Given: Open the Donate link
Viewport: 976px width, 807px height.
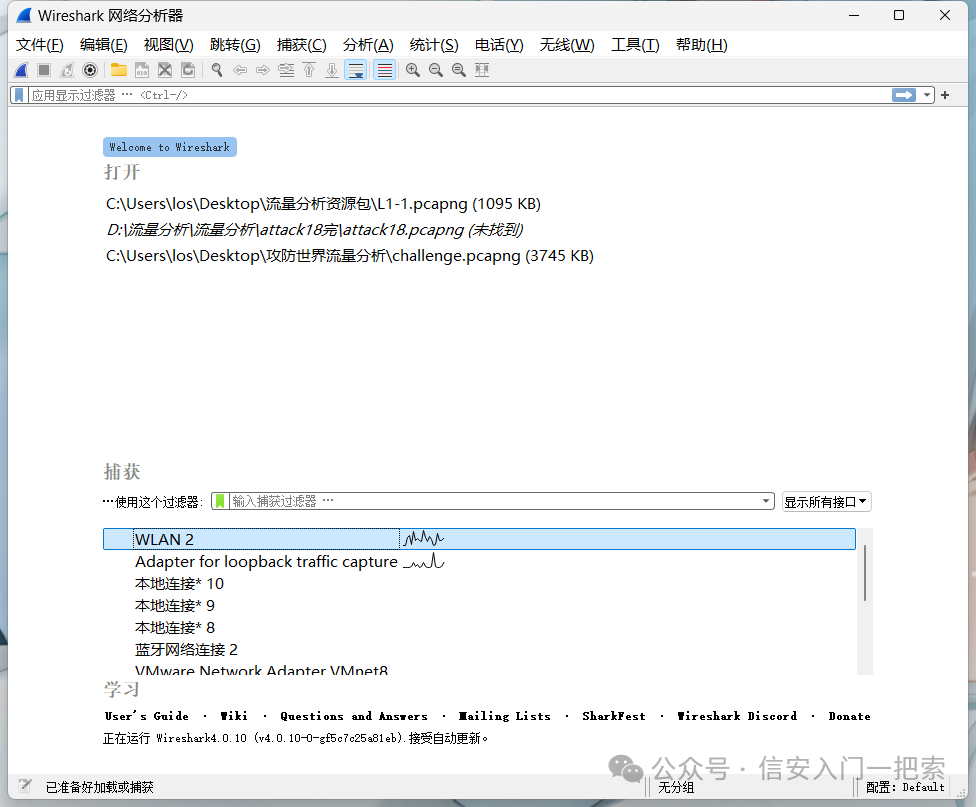Looking at the screenshot, I should coord(849,716).
